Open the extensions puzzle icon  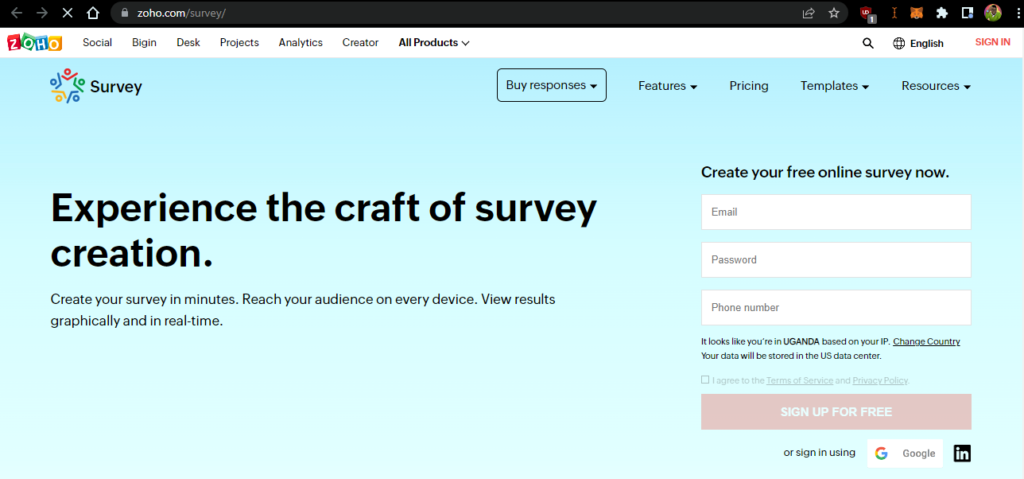pyautogui.click(x=942, y=12)
